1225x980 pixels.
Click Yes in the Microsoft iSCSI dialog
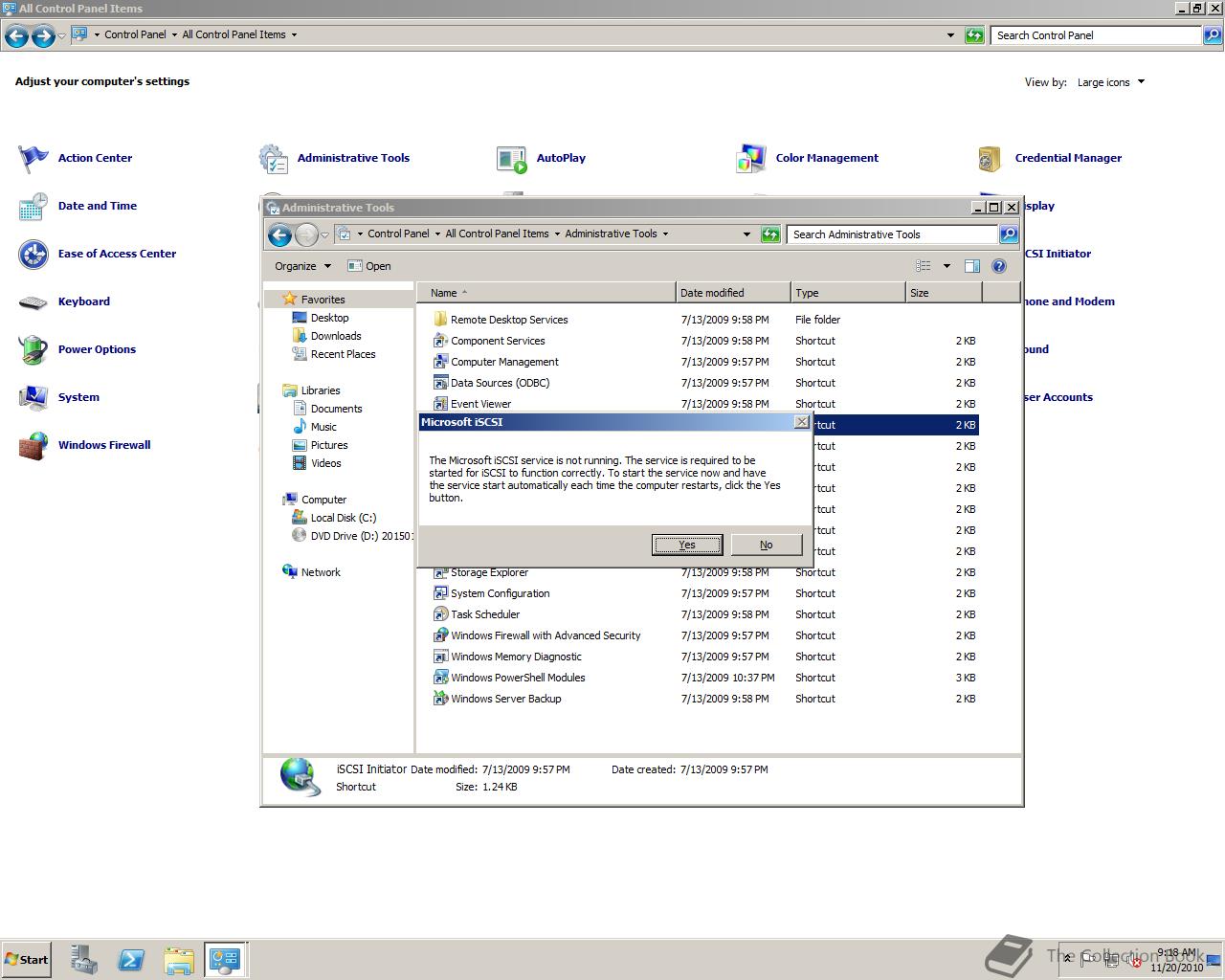click(x=687, y=545)
